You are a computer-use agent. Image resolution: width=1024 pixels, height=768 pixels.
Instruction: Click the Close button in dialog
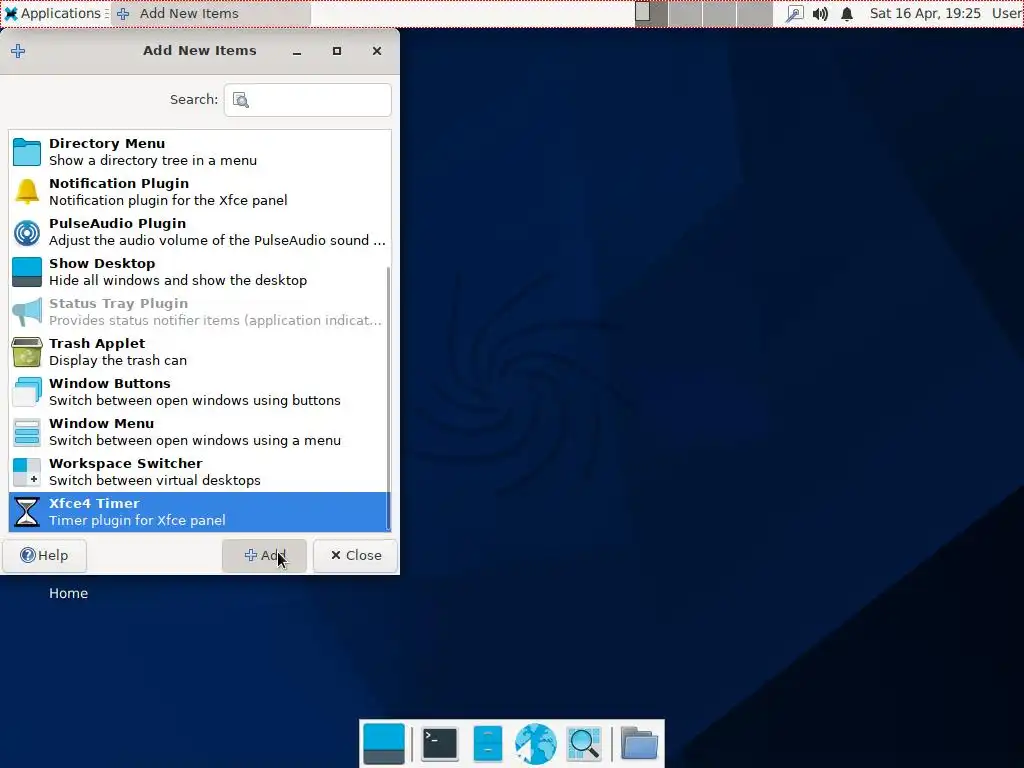pyautogui.click(x=355, y=556)
